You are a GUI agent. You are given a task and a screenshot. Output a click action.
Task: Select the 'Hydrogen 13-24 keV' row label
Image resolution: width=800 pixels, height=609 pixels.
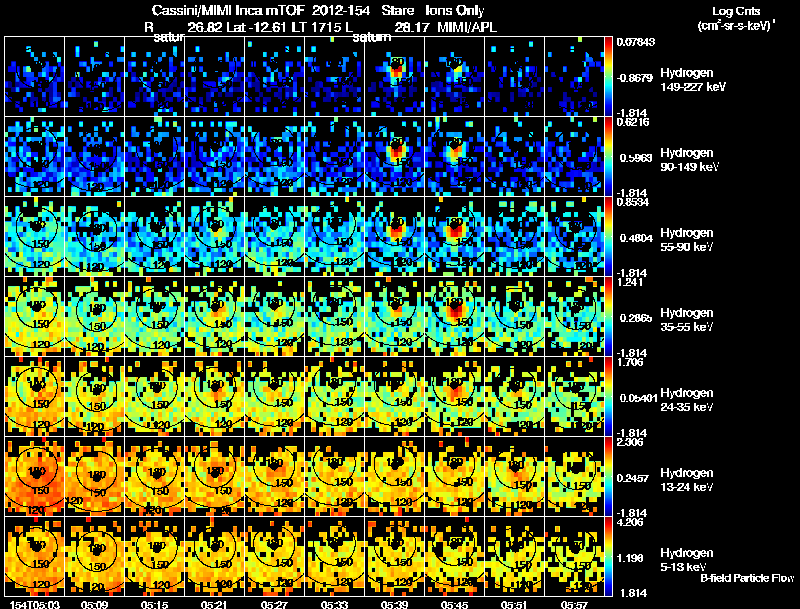tap(687, 480)
